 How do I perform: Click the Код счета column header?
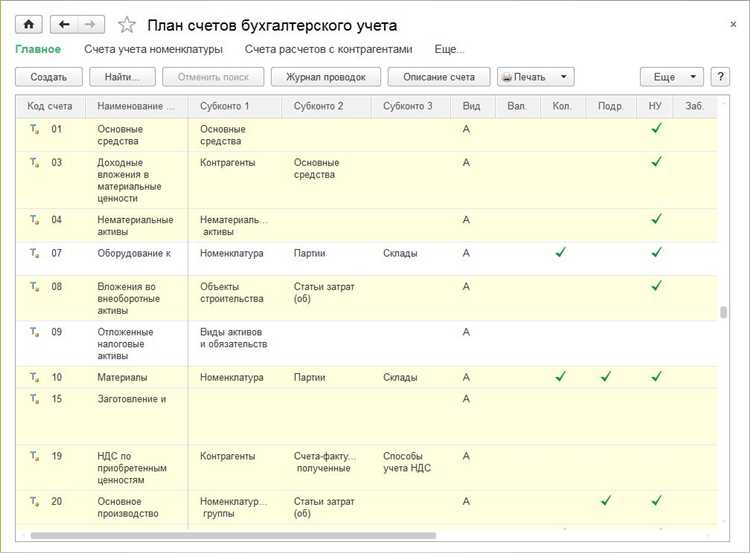click(x=50, y=106)
